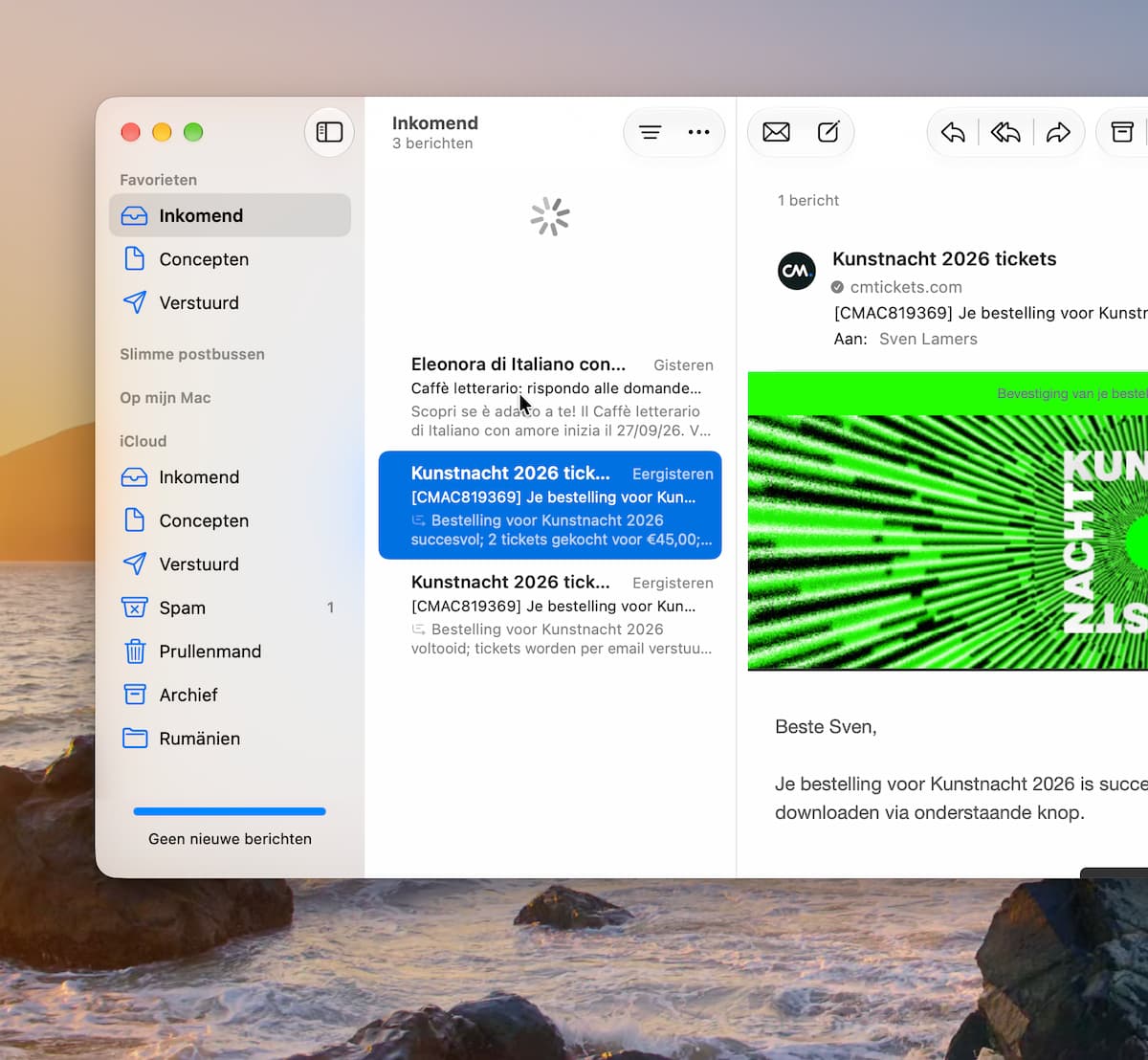Open the Rumänien folder
1148x1060 pixels.
[x=230, y=738]
